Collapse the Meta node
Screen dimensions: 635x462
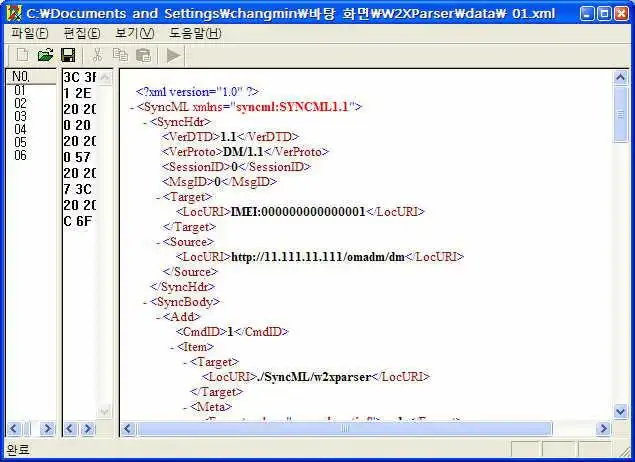[x=185, y=407]
